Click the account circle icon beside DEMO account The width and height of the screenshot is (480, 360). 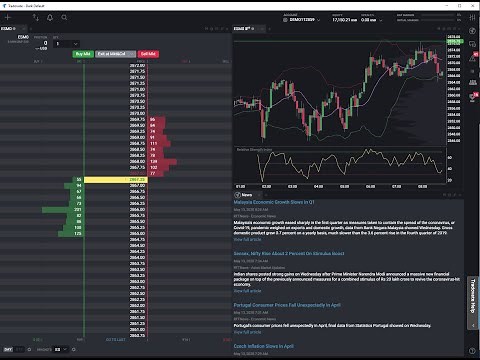pyautogui.click(x=285, y=20)
